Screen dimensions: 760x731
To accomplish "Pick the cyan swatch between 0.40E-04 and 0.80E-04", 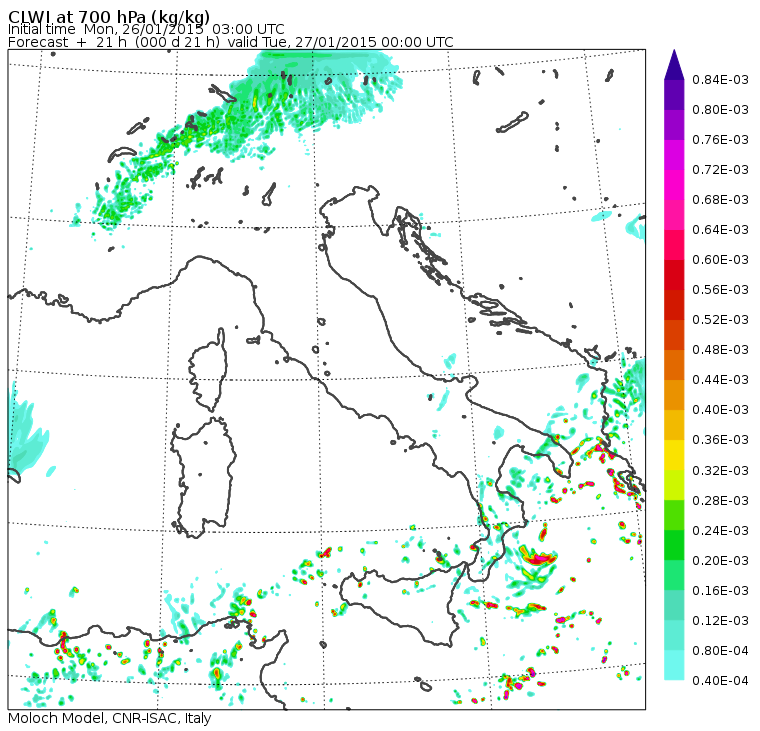I will [x=674, y=666].
